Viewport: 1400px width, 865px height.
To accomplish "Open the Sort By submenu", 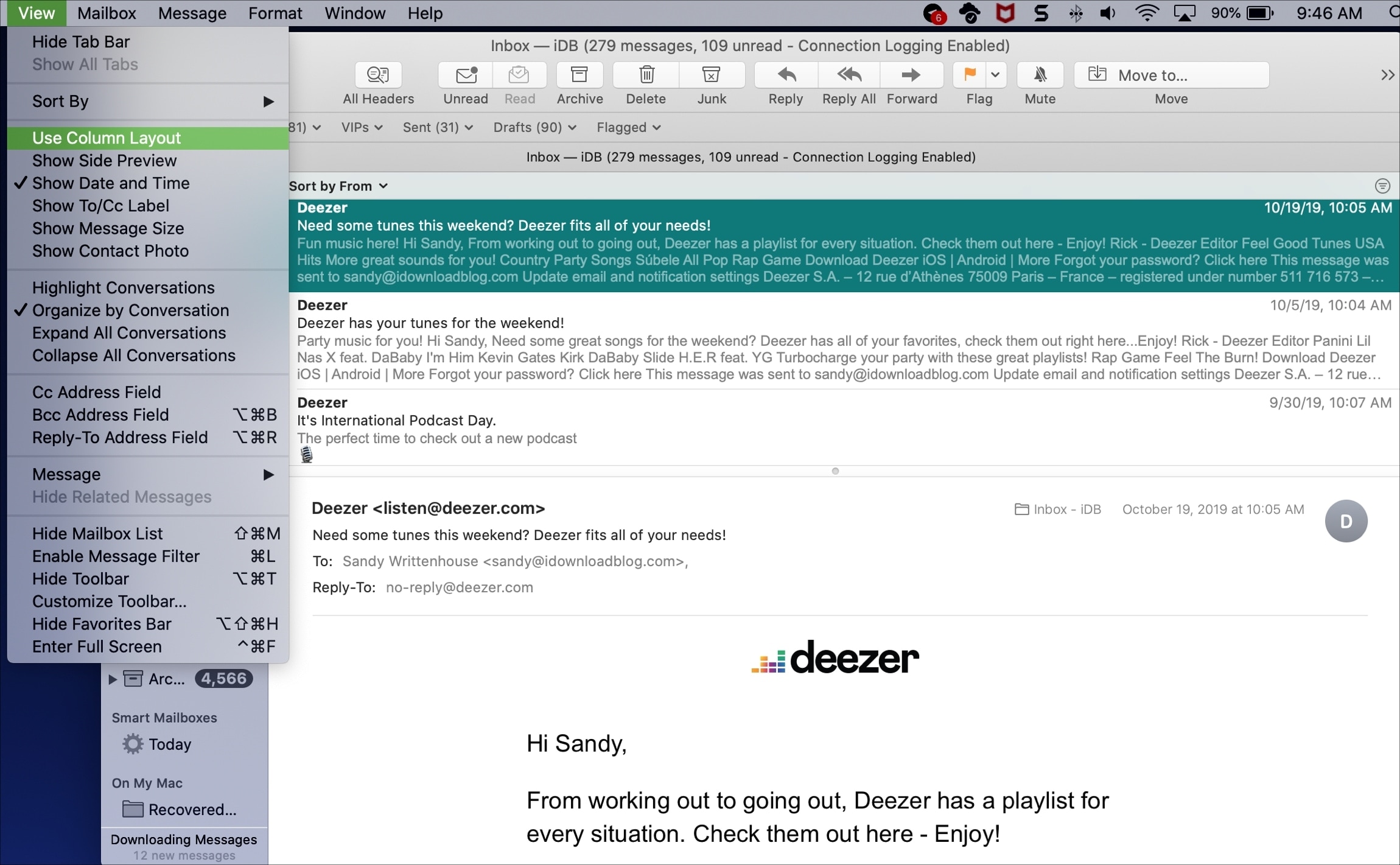I will (x=148, y=101).
